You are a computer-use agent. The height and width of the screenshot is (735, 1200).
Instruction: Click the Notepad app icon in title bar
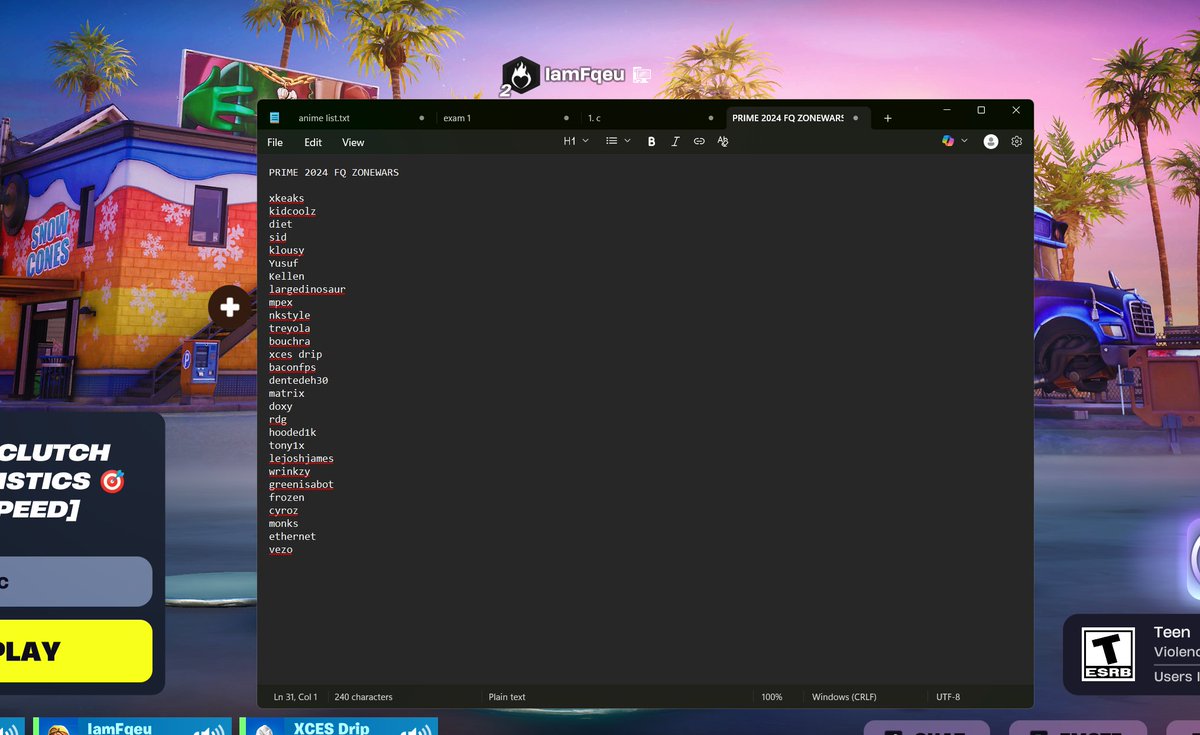coord(274,118)
